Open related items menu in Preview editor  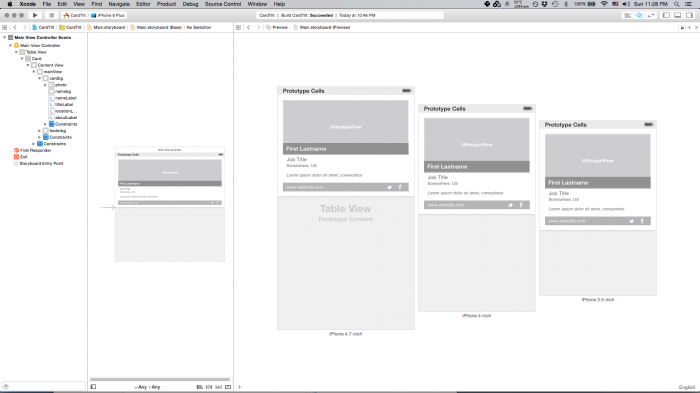point(238,27)
